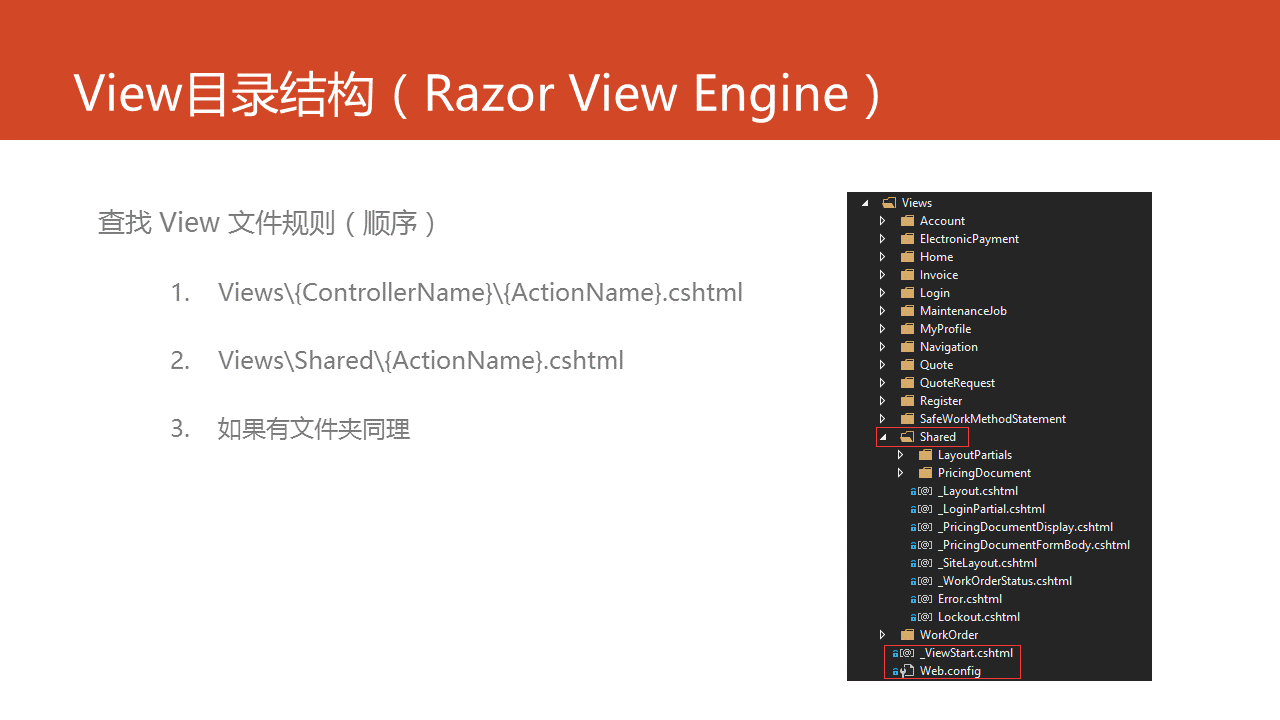Collapse the Views root folder arrow
This screenshot has height=720, width=1280.
pyautogui.click(x=865, y=203)
